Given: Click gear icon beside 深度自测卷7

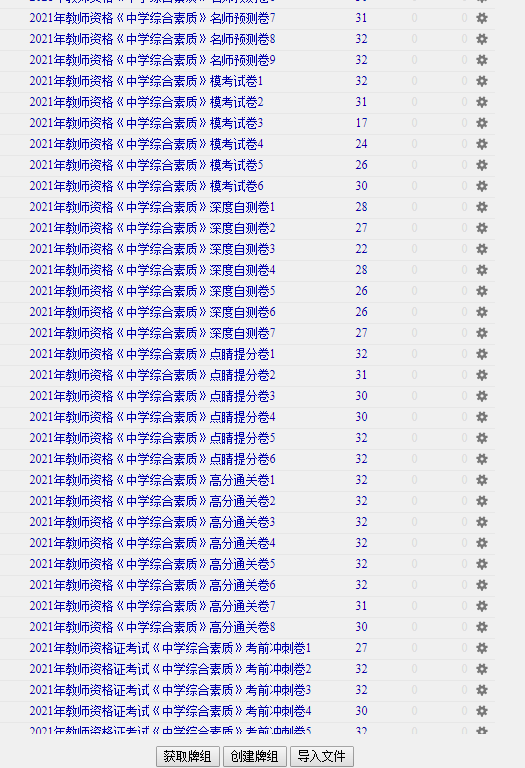Looking at the screenshot, I should 482,333.
